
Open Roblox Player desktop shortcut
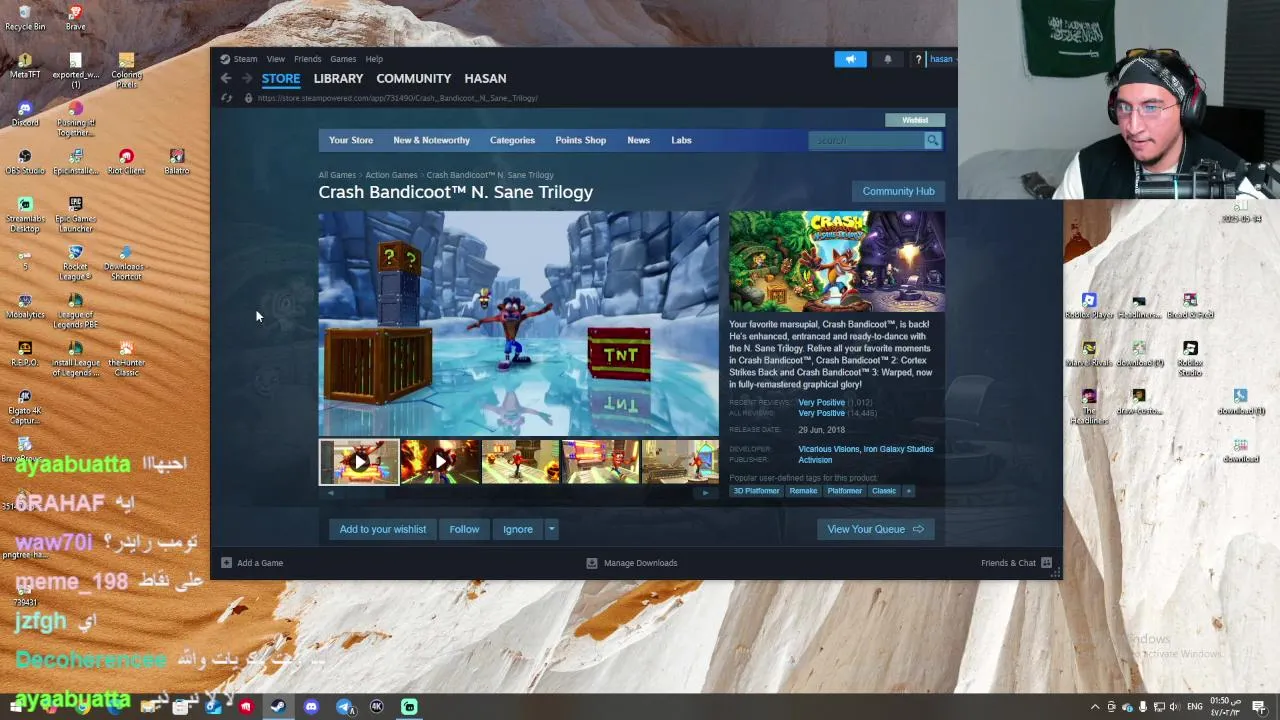pos(1089,305)
